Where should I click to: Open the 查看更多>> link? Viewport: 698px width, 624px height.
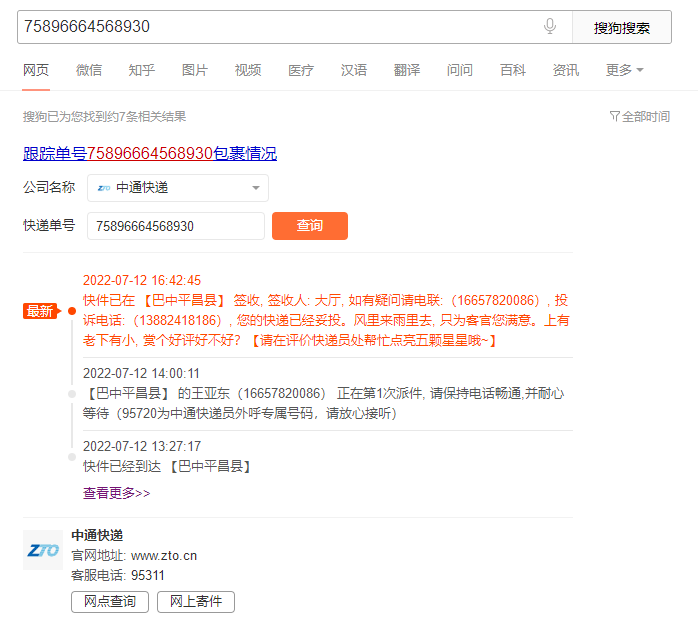click(x=117, y=493)
